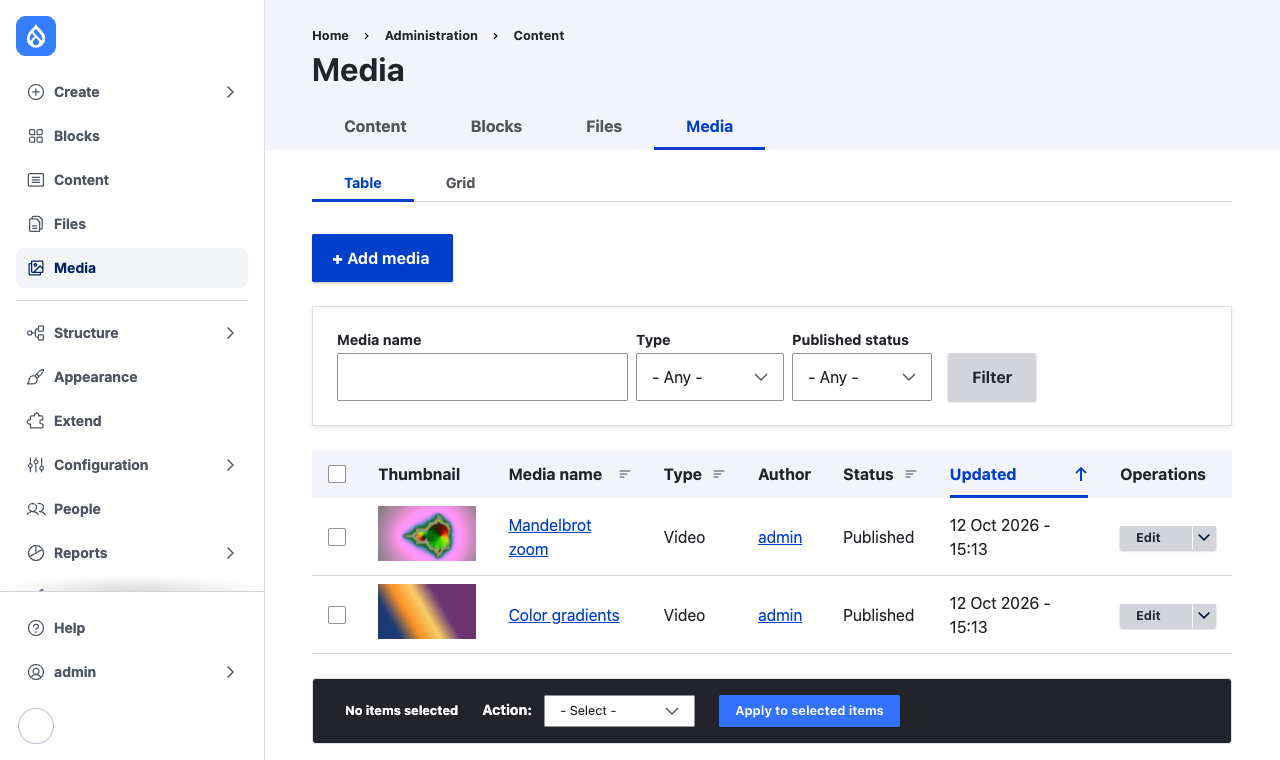The image size is (1280, 760).
Task: Expand the Configuration submenu chevron
Action: [x=230, y=465]
